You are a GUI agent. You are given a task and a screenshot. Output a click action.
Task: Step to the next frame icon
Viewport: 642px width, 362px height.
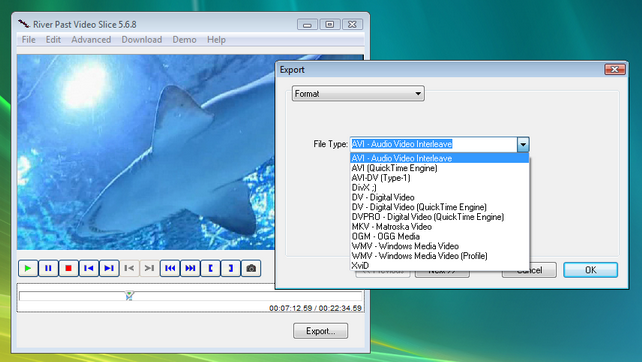click(x=109, y=269)
